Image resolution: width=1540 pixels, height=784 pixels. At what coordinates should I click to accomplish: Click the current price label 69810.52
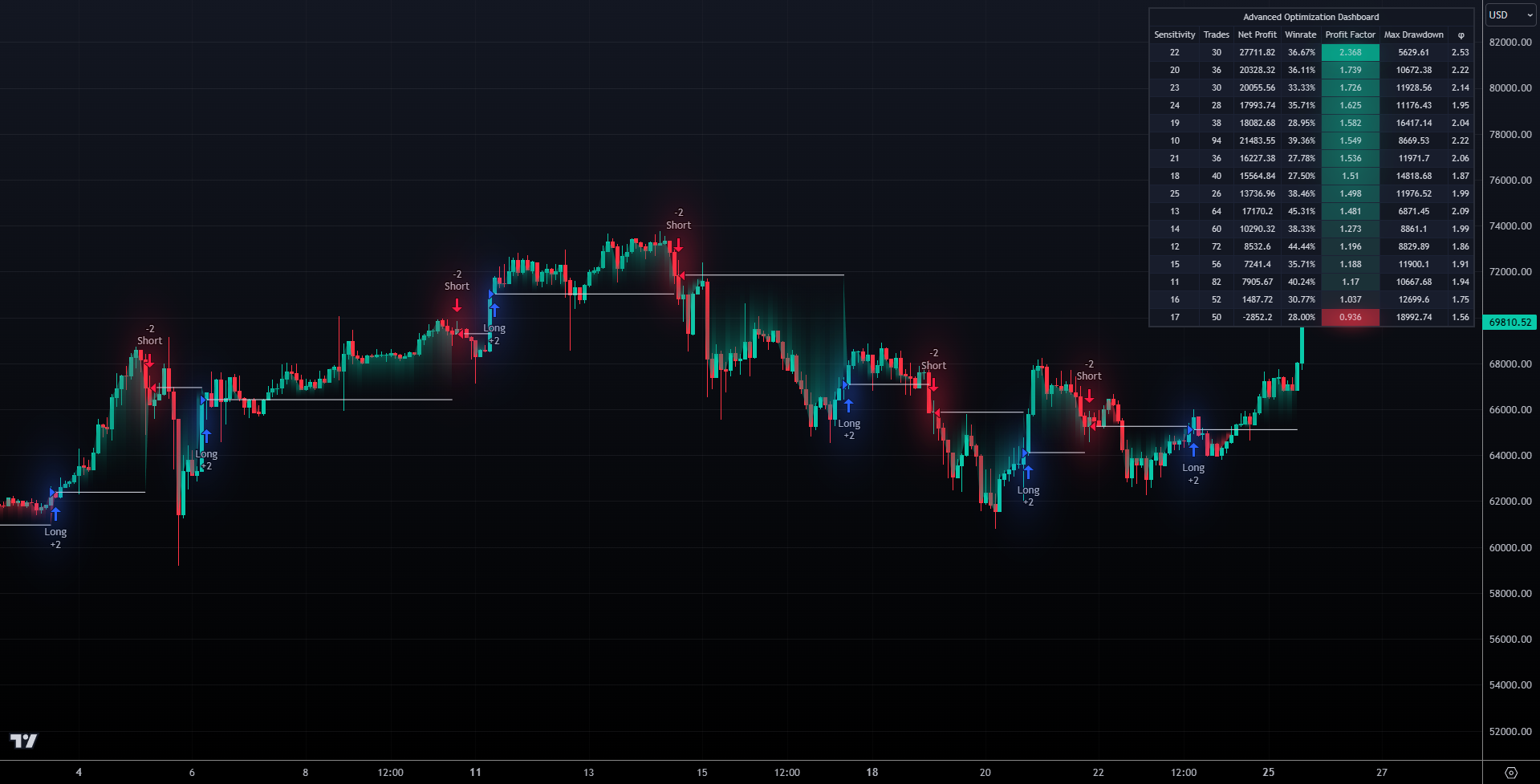click(x=1510, y=322)
